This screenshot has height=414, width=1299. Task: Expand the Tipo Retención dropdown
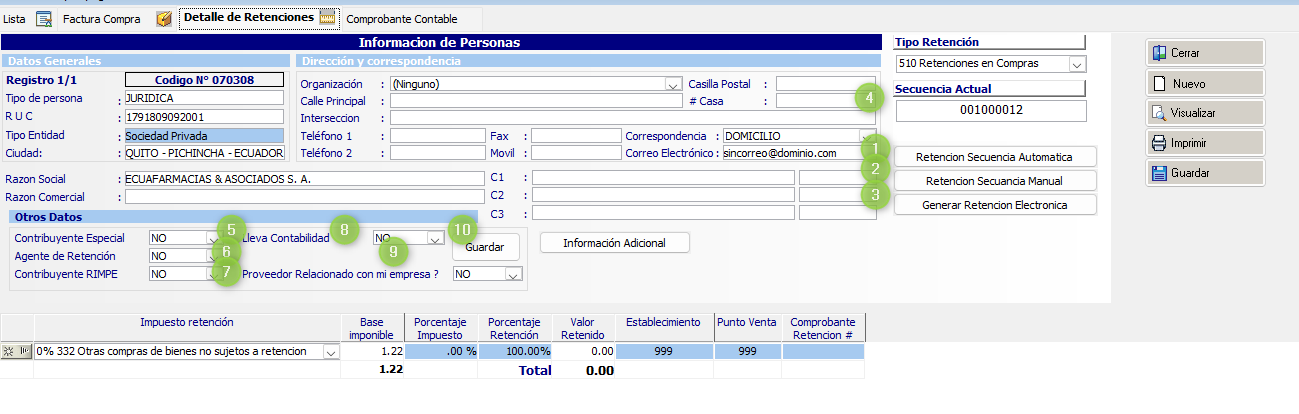click(x=1077, y=64)
